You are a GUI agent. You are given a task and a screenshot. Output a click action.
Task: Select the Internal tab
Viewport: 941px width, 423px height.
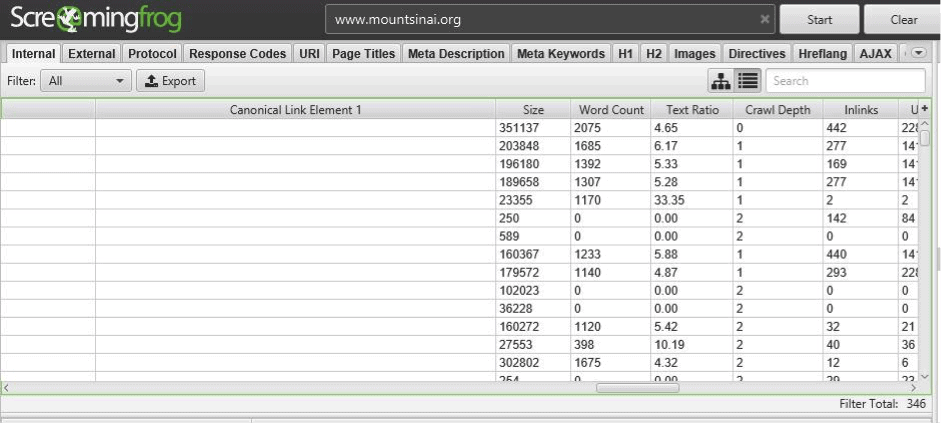34,54
